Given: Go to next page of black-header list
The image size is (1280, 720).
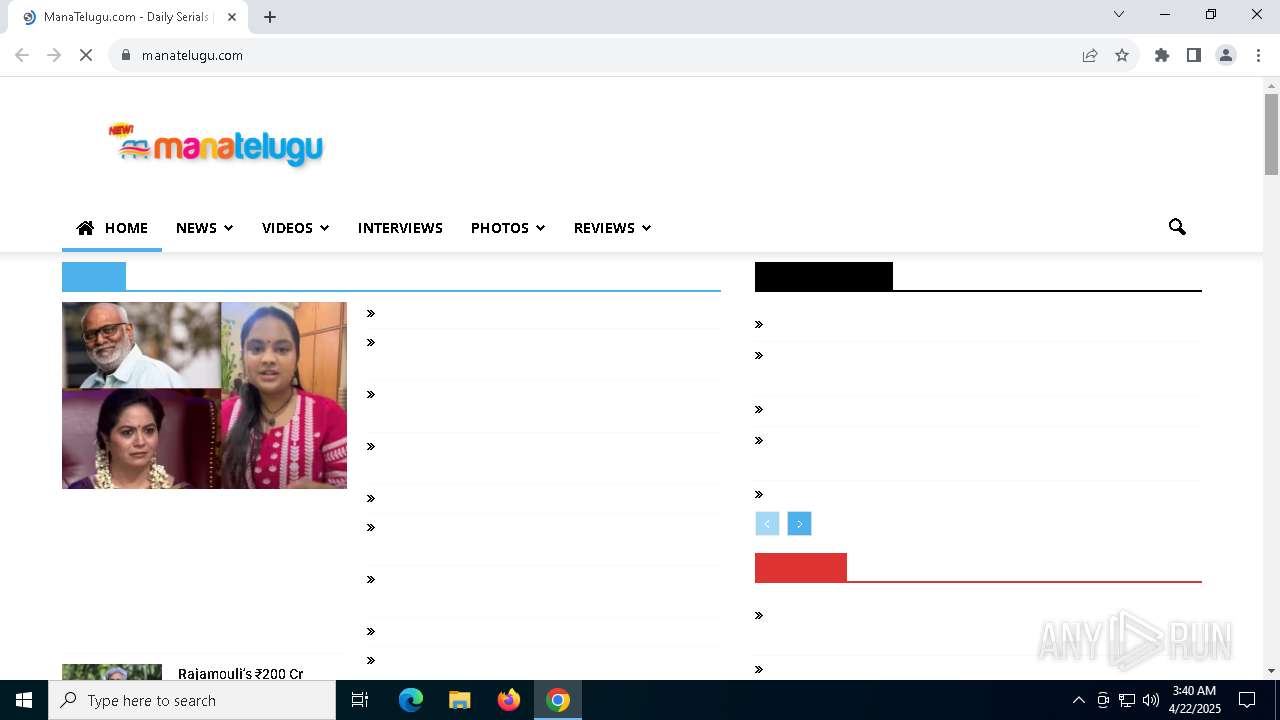Looking at the screenshot, I should tap(799, 524).
